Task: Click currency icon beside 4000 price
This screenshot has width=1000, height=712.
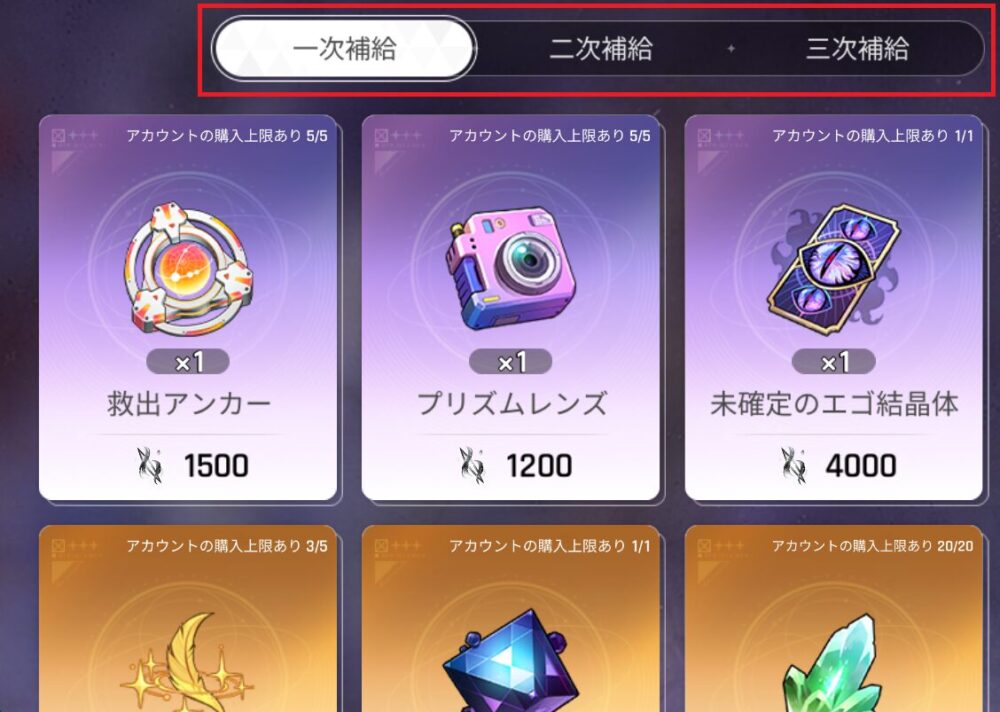Action: 795,465
